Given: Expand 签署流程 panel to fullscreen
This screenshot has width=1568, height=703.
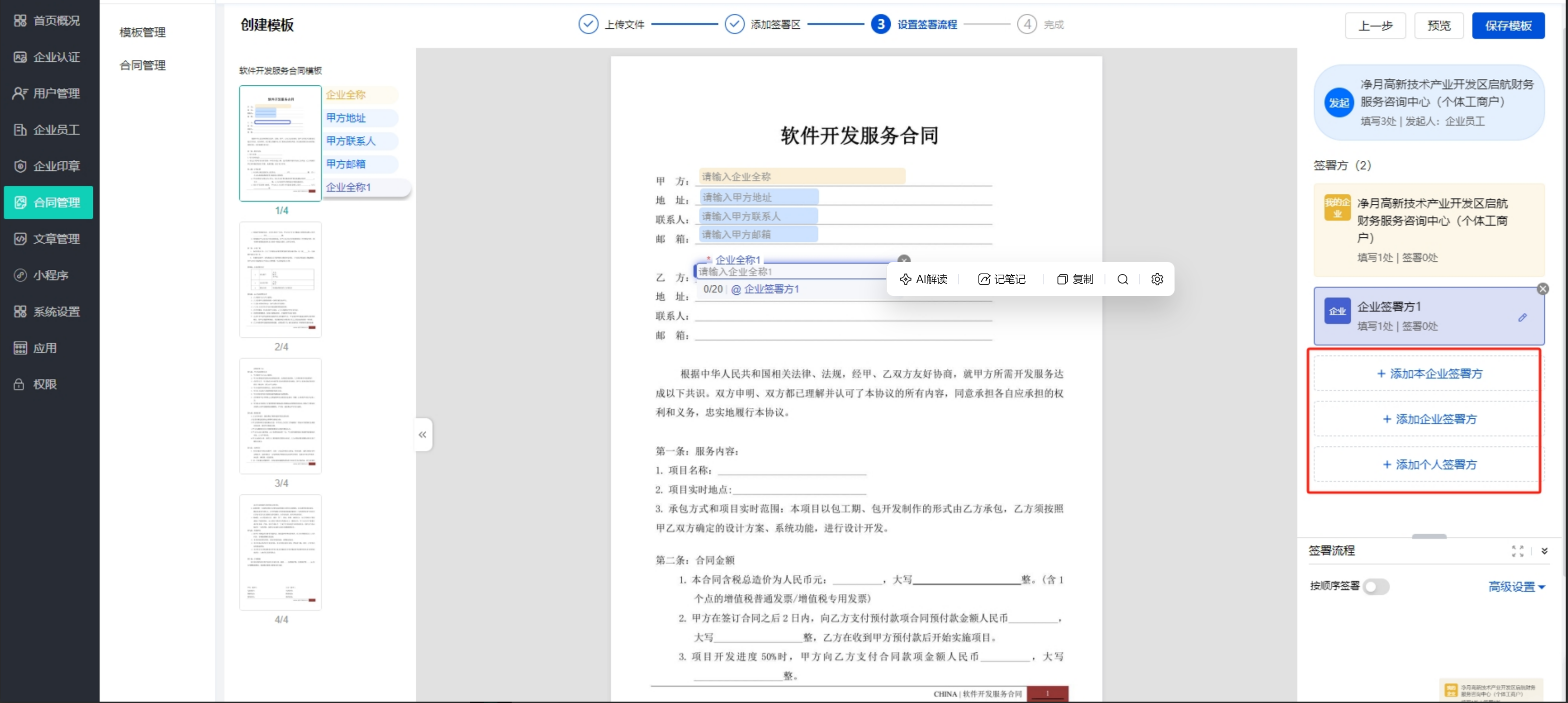Looking at the screenshot, I should [1517, 551].
